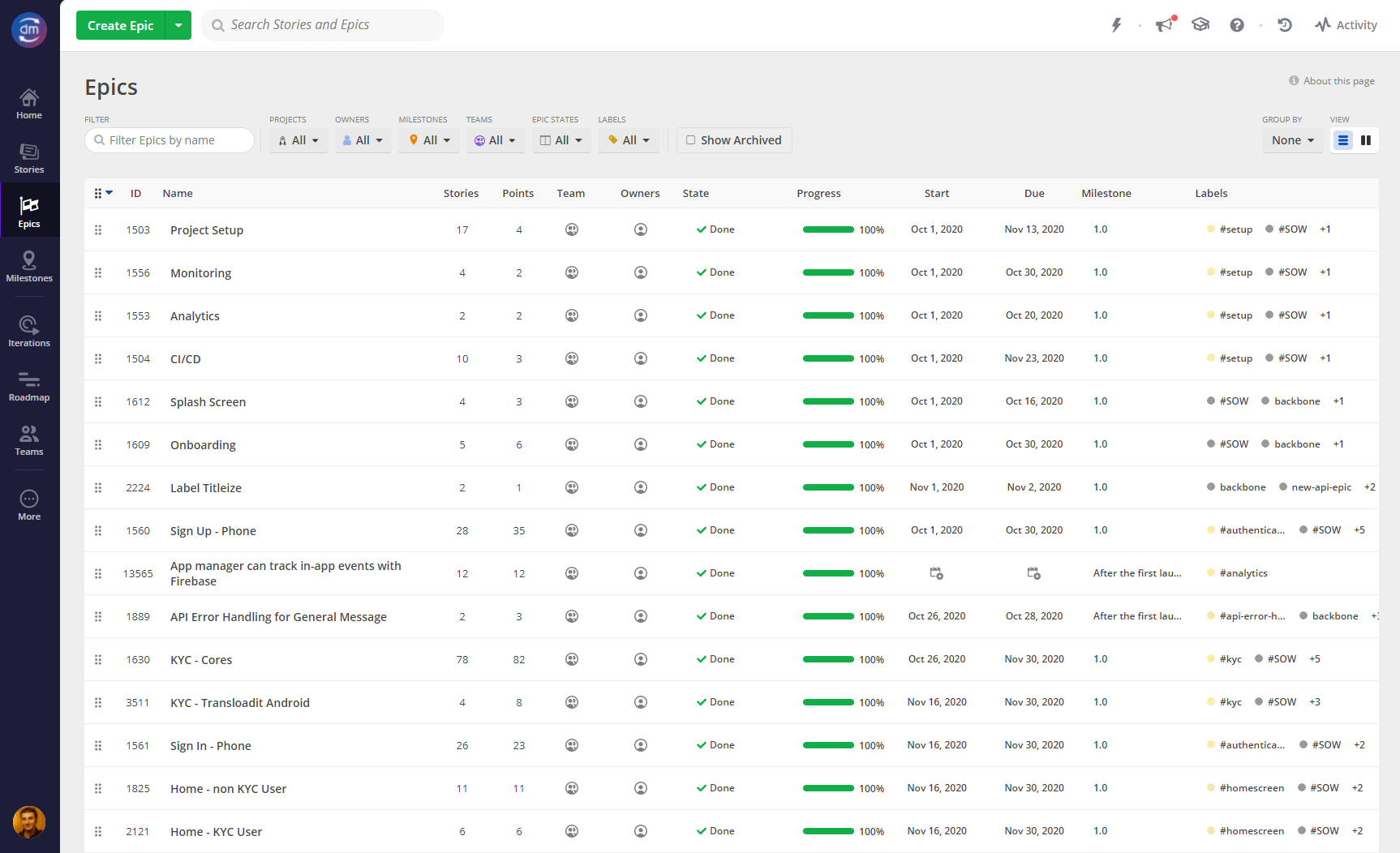Go to Stories in the sidebar
This screenshot has height=853, width=1400.
(29, 158)
